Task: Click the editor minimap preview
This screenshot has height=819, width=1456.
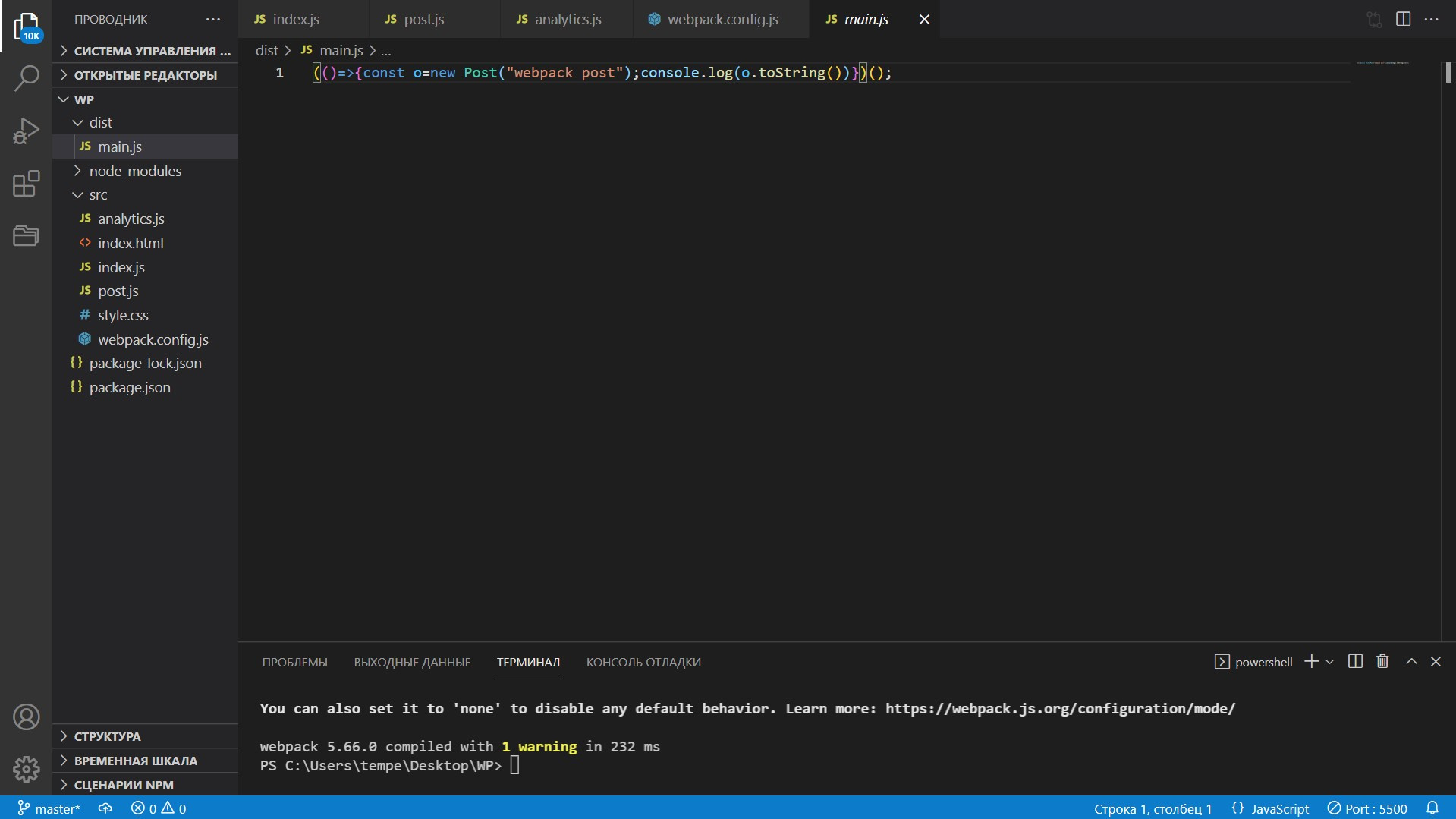Action: click(x=1382, y=63)
